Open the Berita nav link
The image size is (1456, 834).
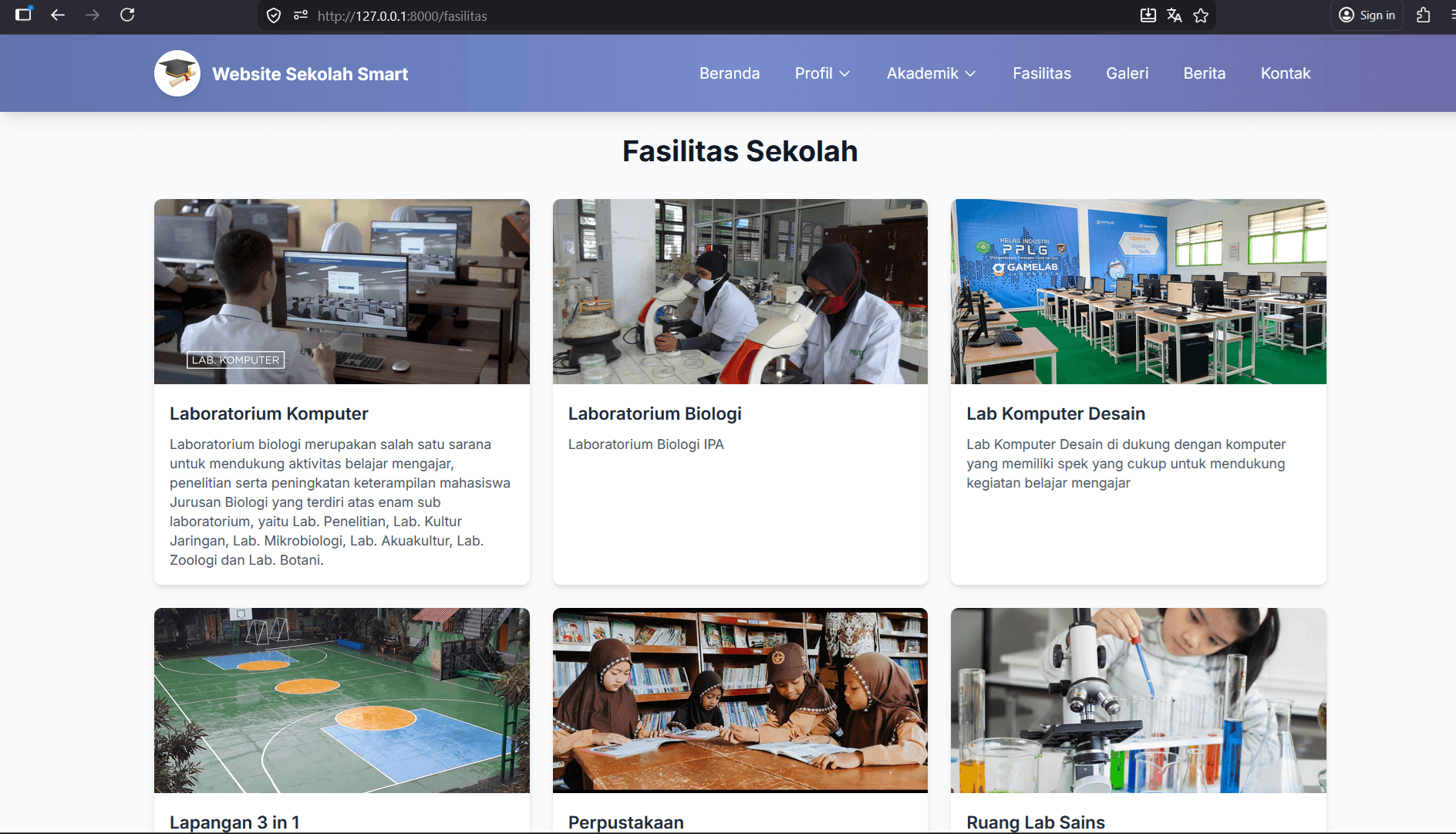(1205, 73)
